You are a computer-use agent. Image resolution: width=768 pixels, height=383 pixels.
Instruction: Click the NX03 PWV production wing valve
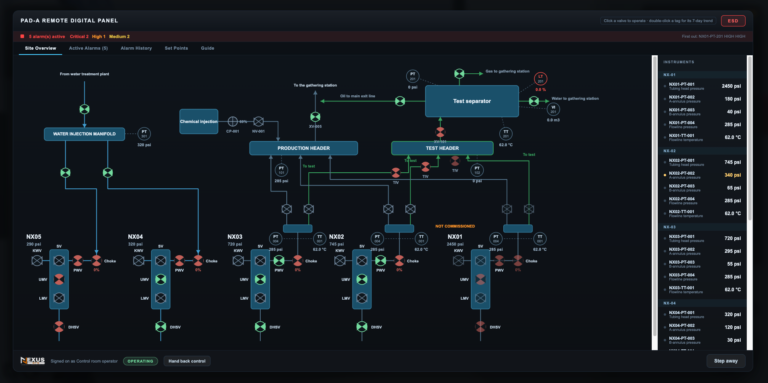coord(279,261)
